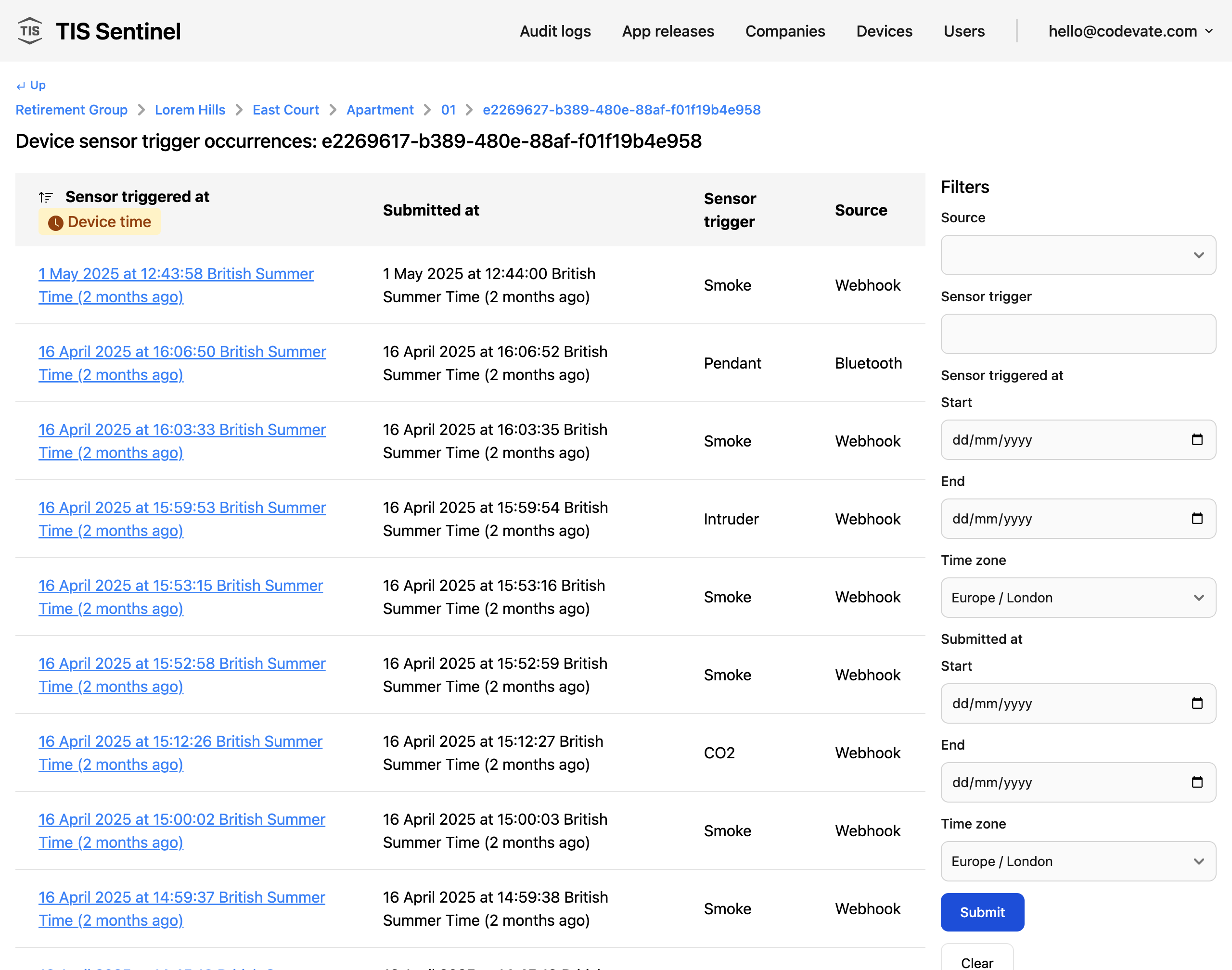Click the Bluetooth source cell
This screenshot has height=970, width=1232.
pos(868,363)
